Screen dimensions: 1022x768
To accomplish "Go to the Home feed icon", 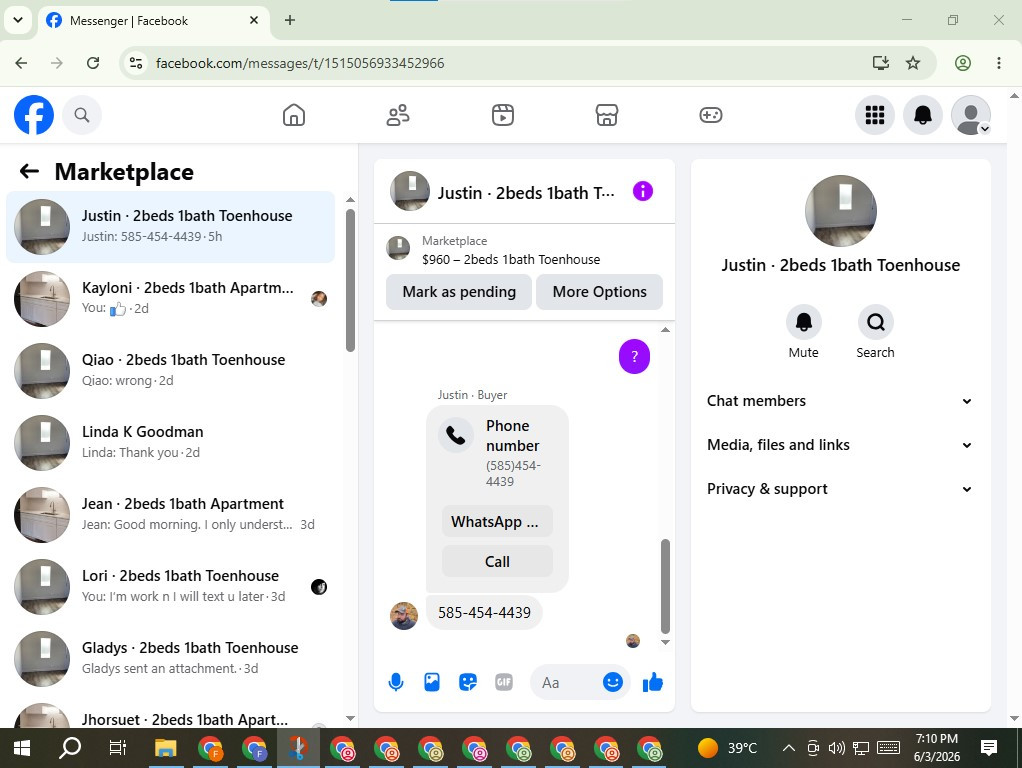I will (294, 115).
